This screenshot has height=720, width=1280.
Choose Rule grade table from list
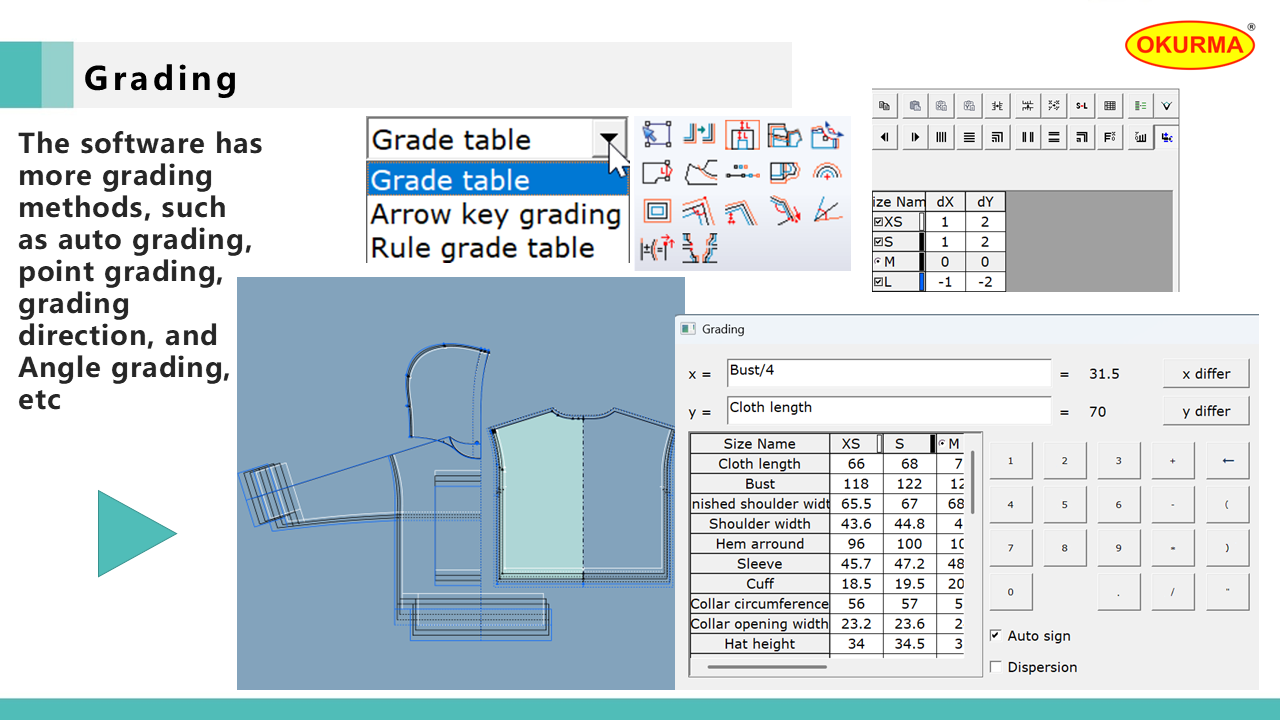483,247
